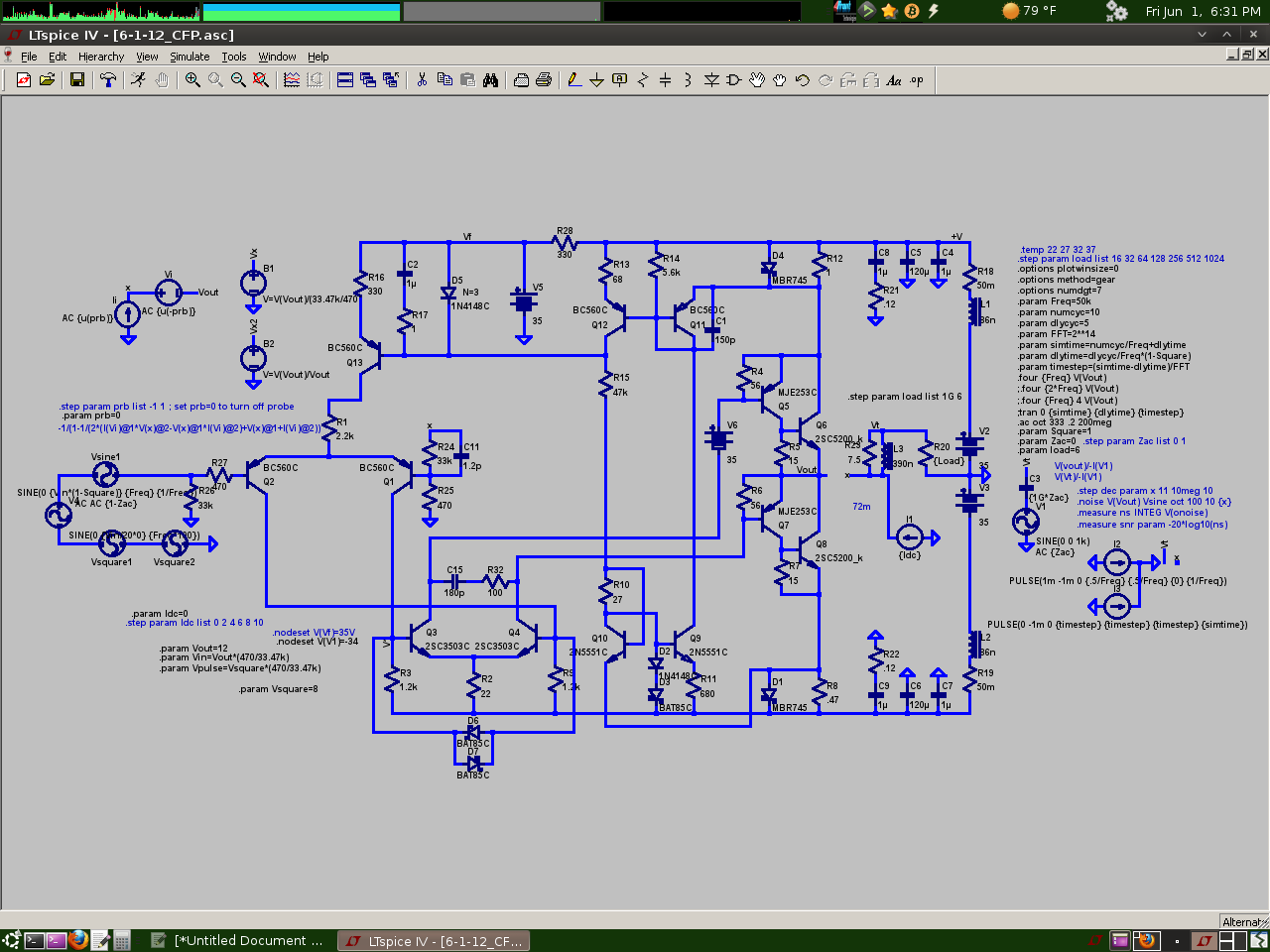Click the '.temp 22 27 32 37' directive
Image resolution: width=1270 pixels, height=952 pixels.
tap(1058, 250)
